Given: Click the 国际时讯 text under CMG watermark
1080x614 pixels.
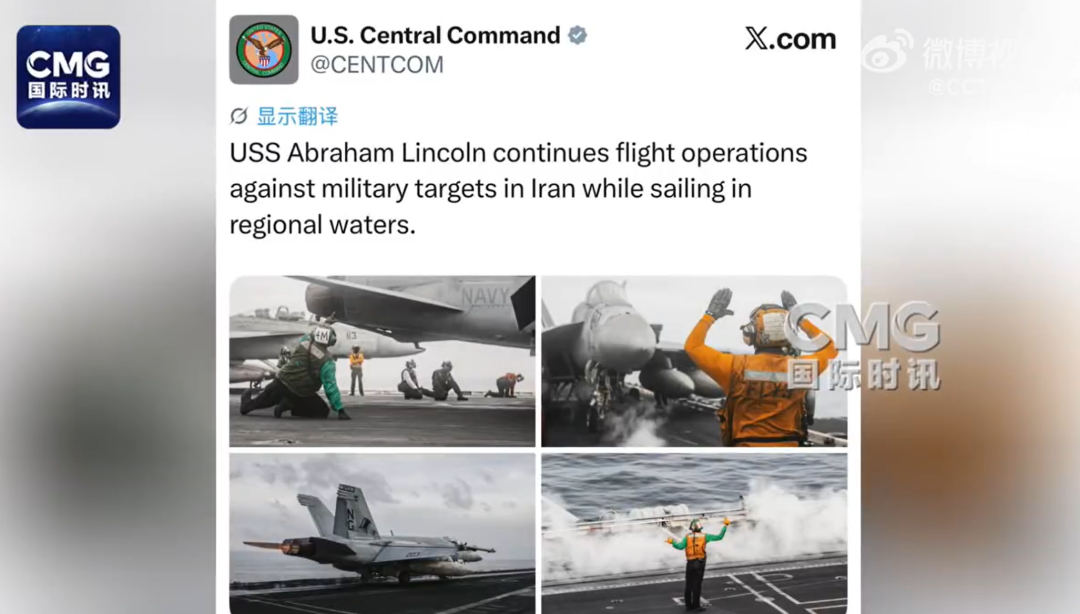Looking at the screenshot, I should 864,374.
